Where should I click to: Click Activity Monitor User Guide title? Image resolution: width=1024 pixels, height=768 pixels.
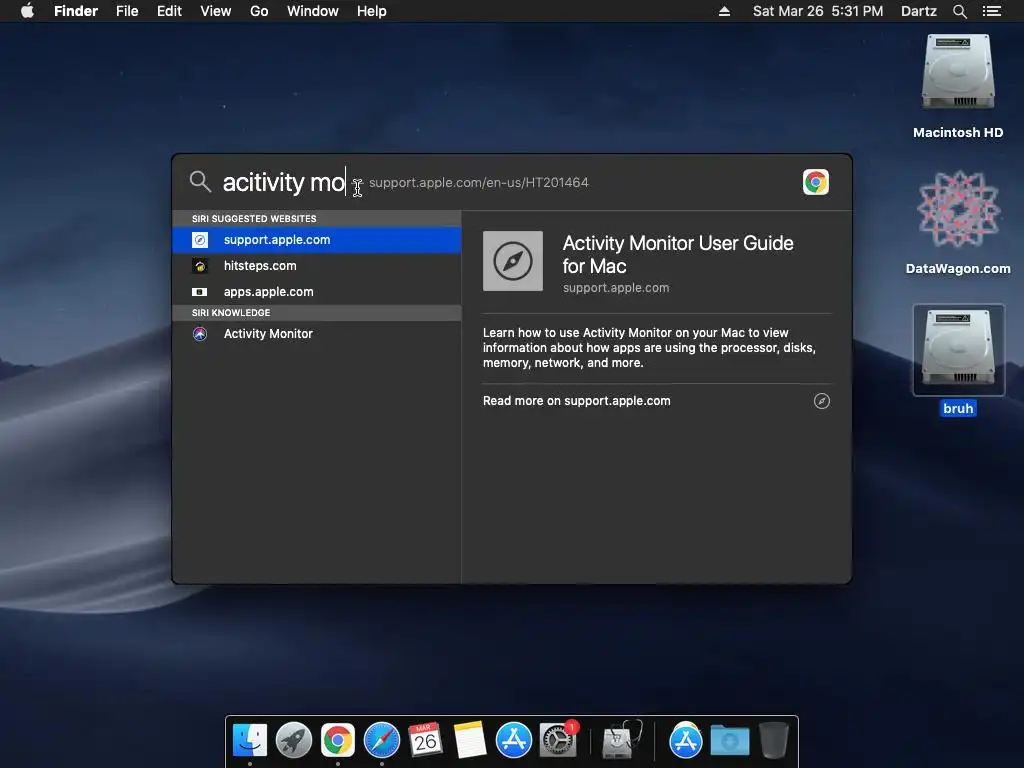point(678,255)
